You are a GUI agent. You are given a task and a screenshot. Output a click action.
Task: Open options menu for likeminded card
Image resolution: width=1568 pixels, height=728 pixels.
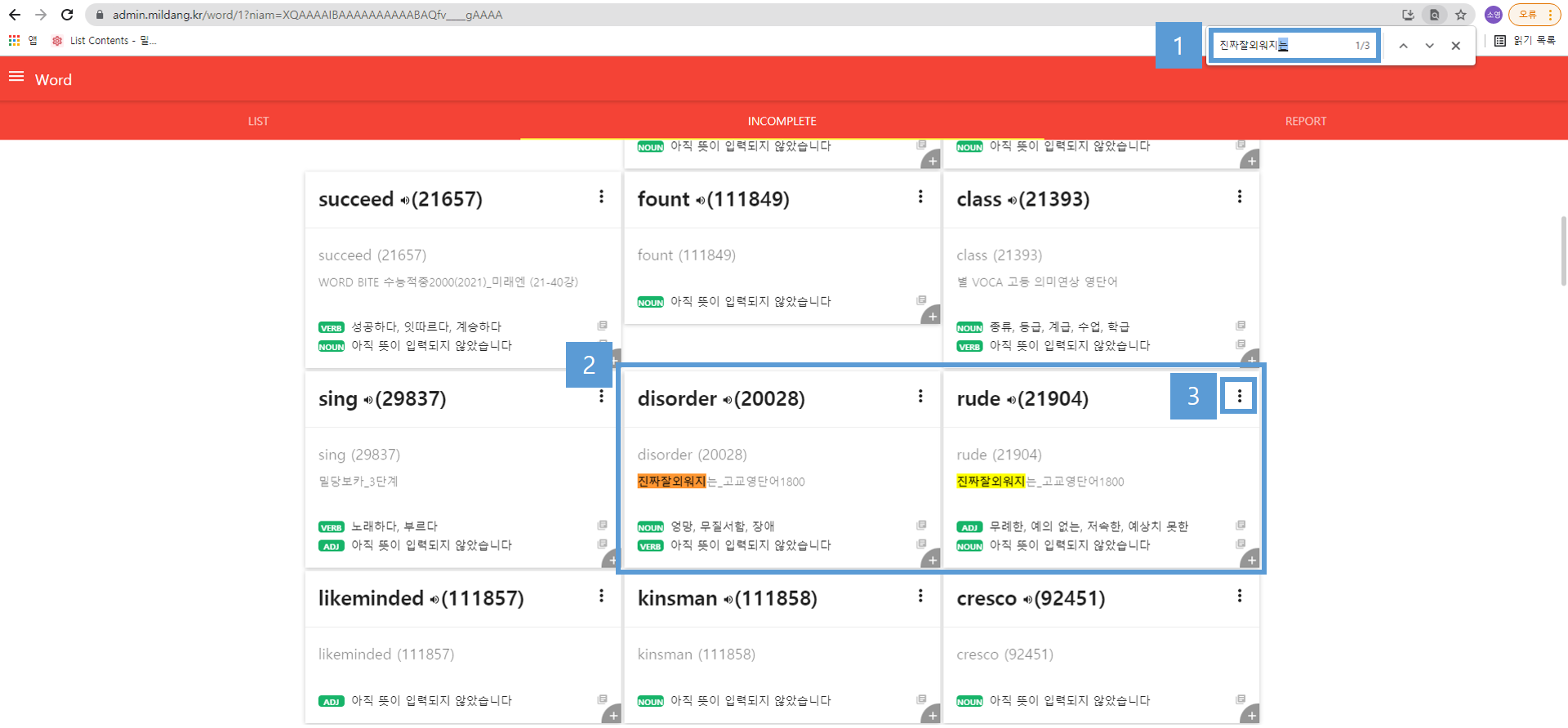point(601,596)
